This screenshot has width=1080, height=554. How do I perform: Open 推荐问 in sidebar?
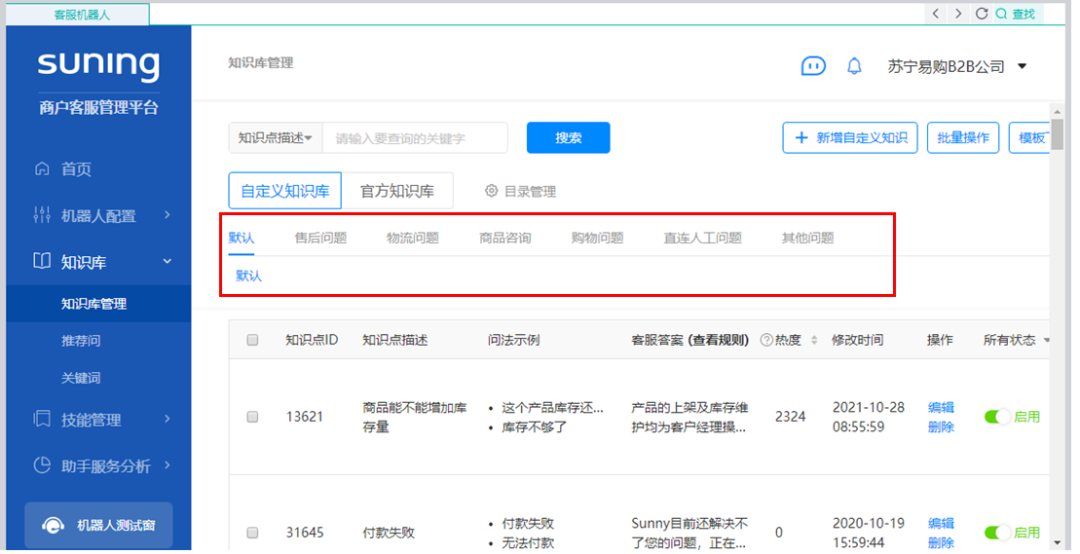(81, 340)
